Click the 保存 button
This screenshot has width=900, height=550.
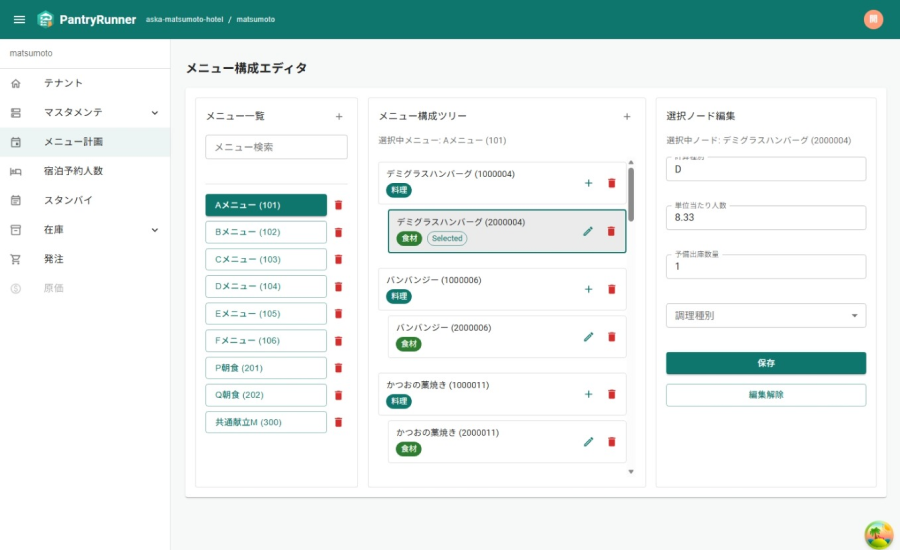766,363
